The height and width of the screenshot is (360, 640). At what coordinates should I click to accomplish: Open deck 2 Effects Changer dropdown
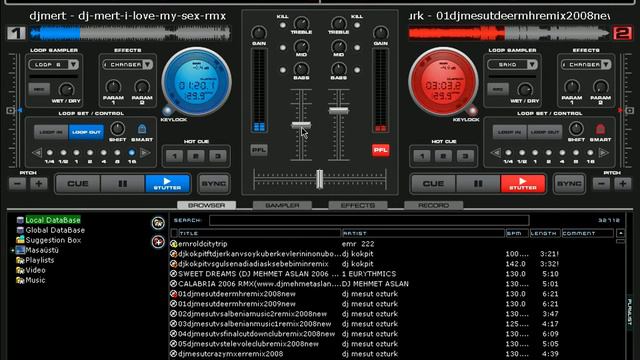pyautogui.click(x=606, y=64)
